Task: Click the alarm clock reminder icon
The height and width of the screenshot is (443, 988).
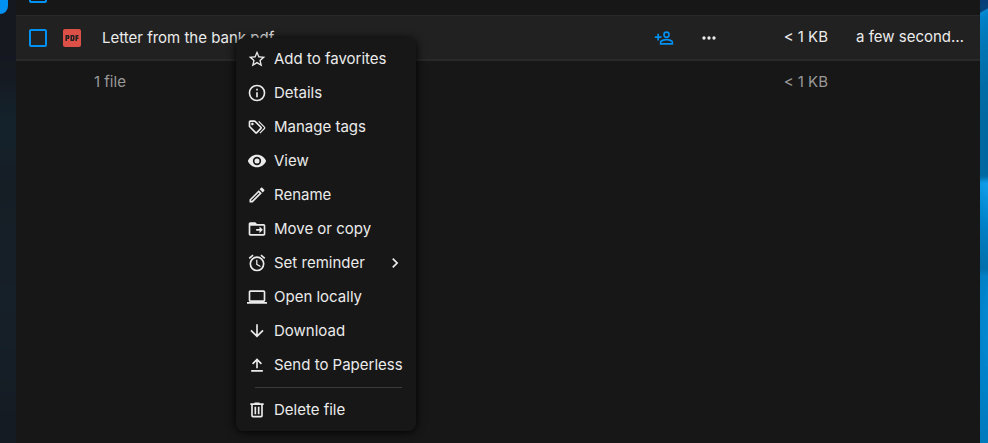Action: click(x=256, y=263)
